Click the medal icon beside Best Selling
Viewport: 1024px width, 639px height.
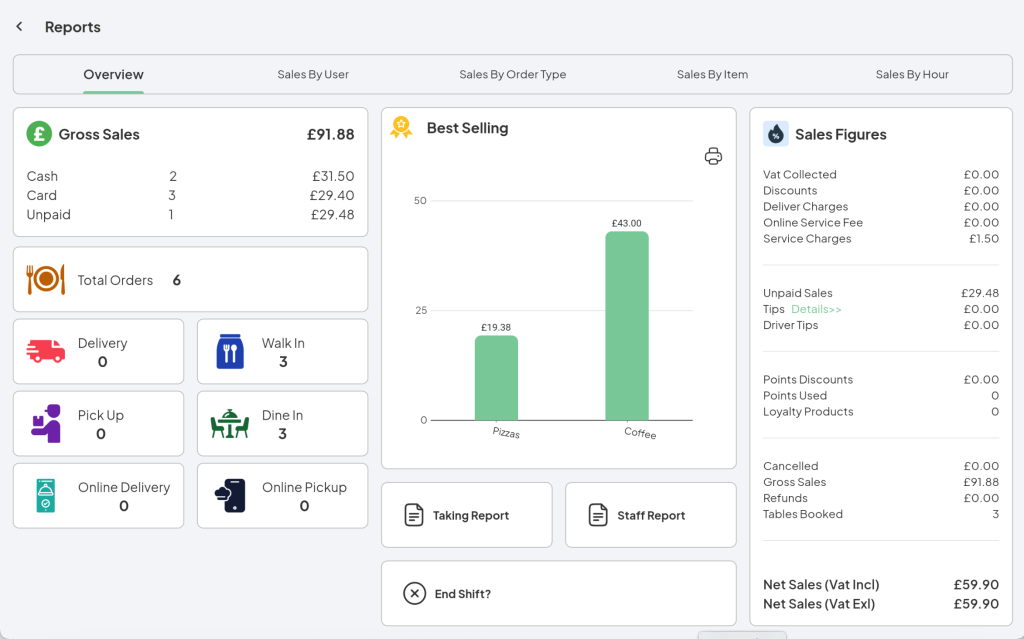point(400,127)
